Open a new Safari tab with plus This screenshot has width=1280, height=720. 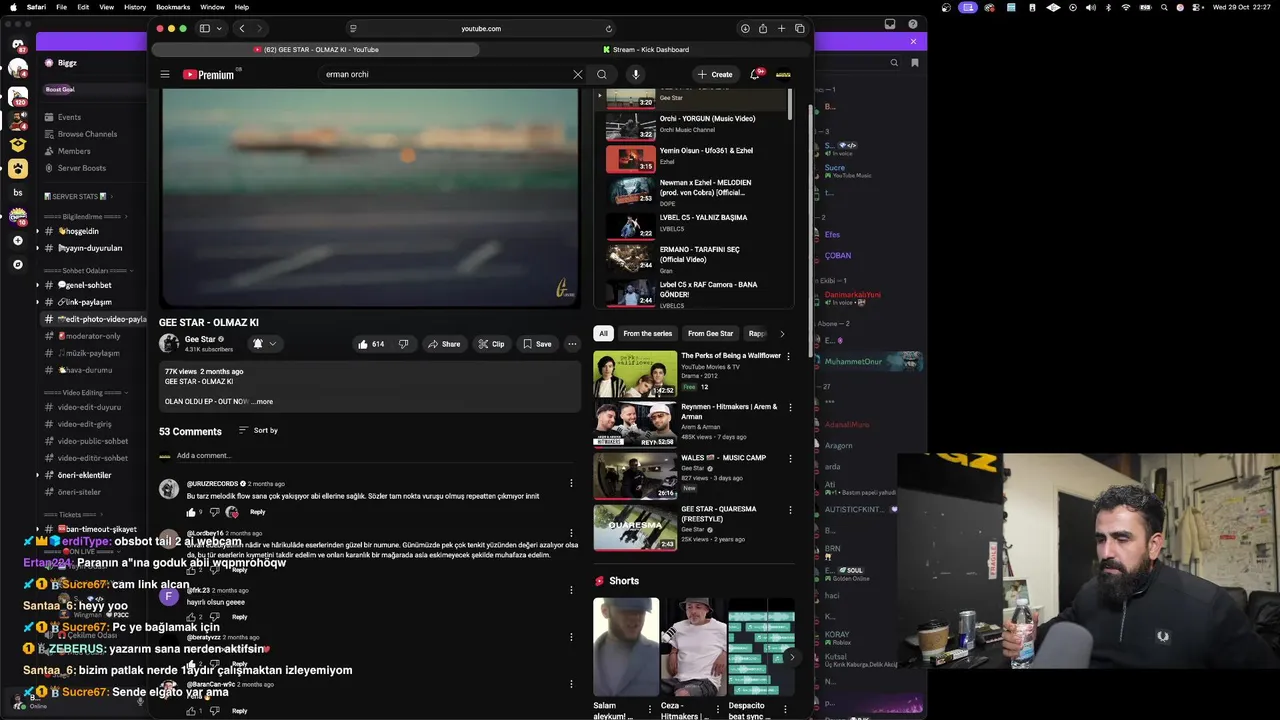pos(781,29)
